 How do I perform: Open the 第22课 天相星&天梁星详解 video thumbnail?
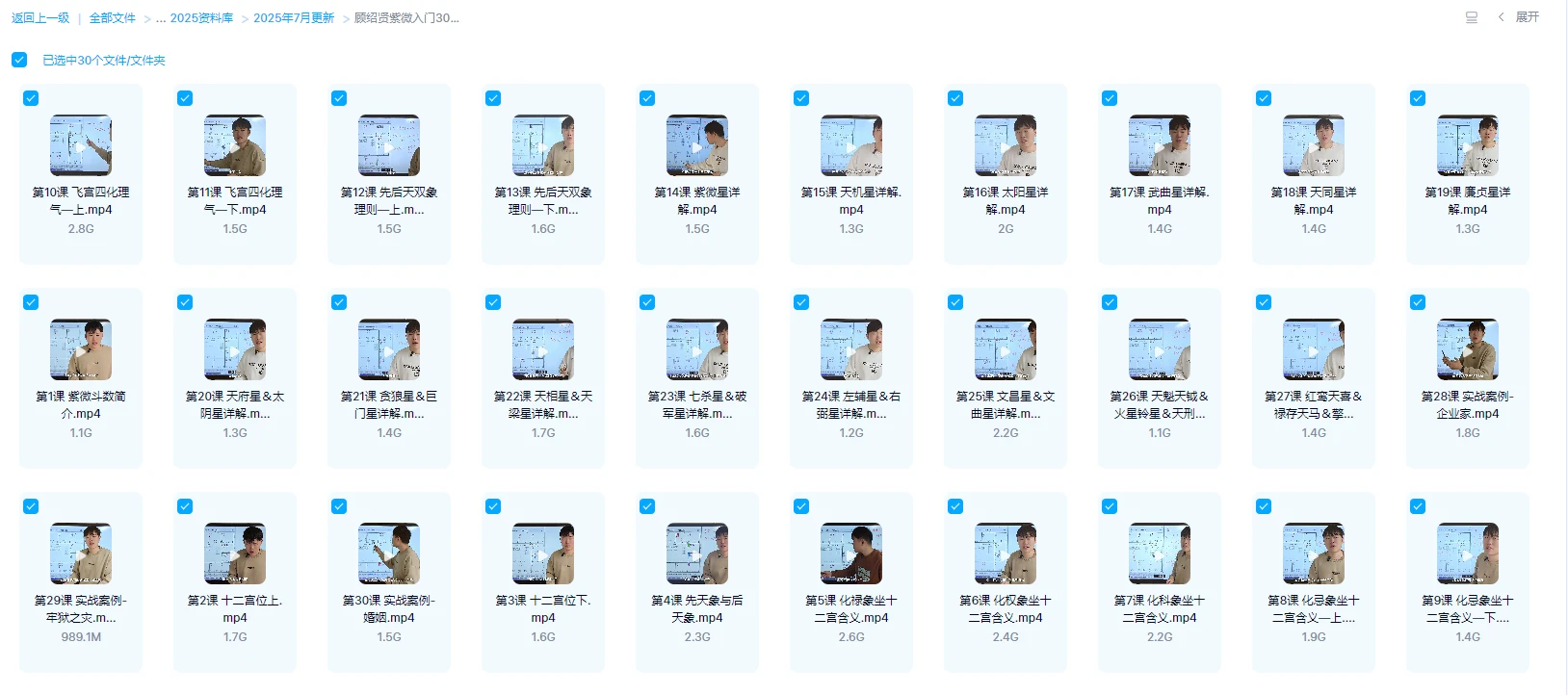tap(543, 349)
